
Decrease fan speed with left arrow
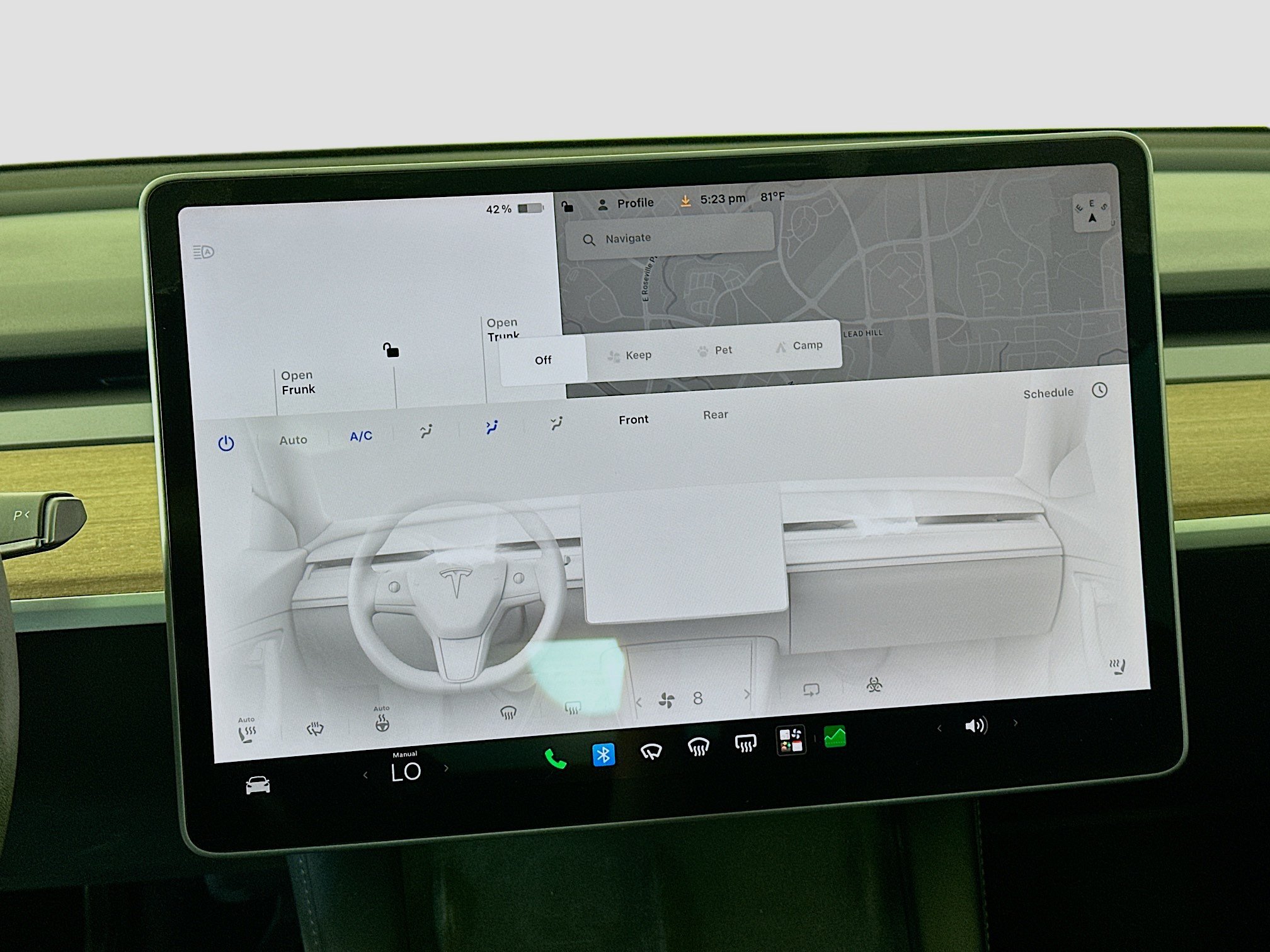click(639, 702)
